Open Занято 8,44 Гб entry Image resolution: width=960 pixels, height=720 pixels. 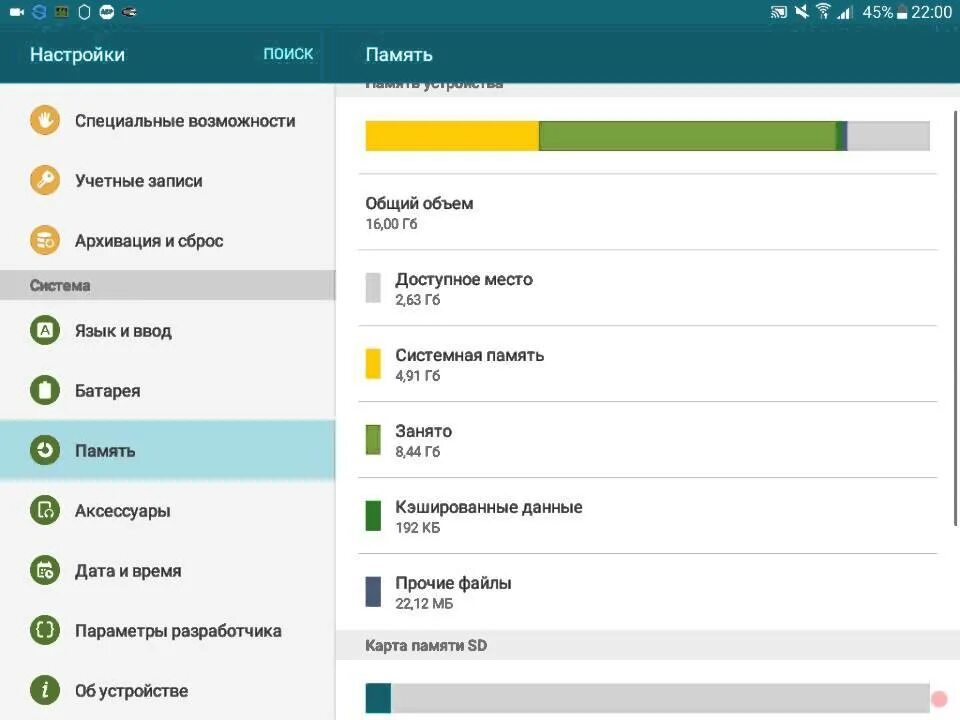click(x=648, y=440)
